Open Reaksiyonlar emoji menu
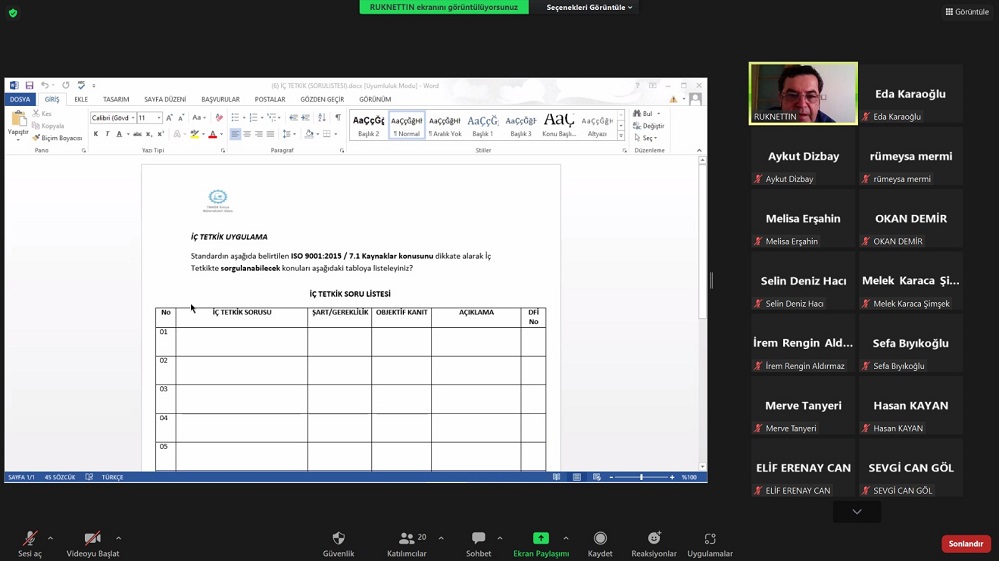Screen dimensions: 999x561 click(x=654, y=539)
